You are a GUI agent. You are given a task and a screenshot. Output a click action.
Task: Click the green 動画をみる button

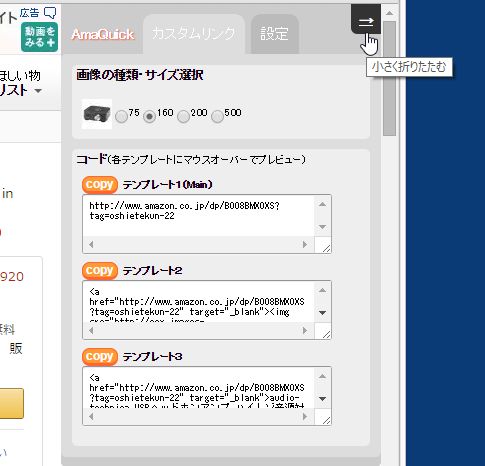point(39,37)
